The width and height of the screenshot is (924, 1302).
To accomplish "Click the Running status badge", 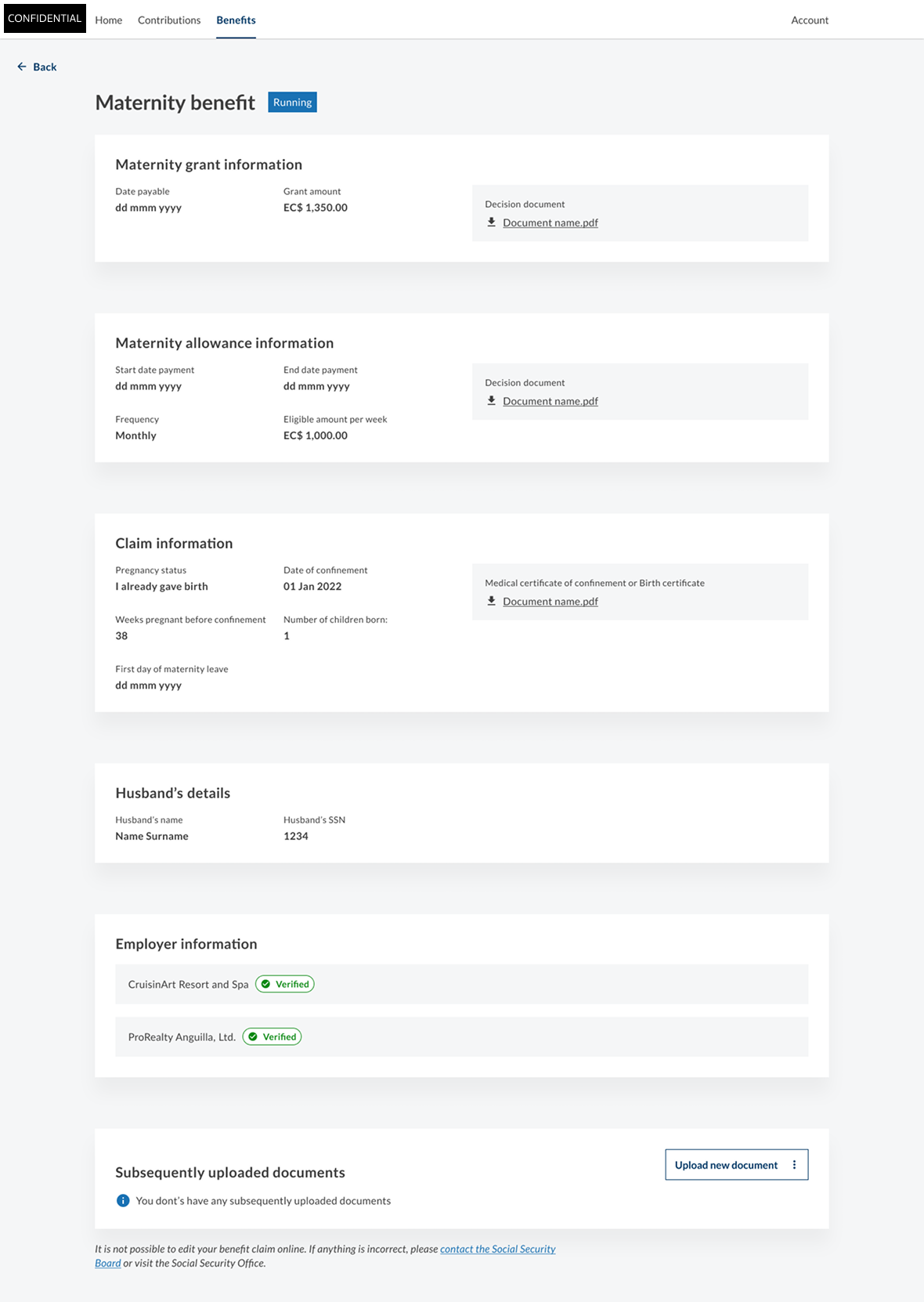I will click(x=292, y=103).
